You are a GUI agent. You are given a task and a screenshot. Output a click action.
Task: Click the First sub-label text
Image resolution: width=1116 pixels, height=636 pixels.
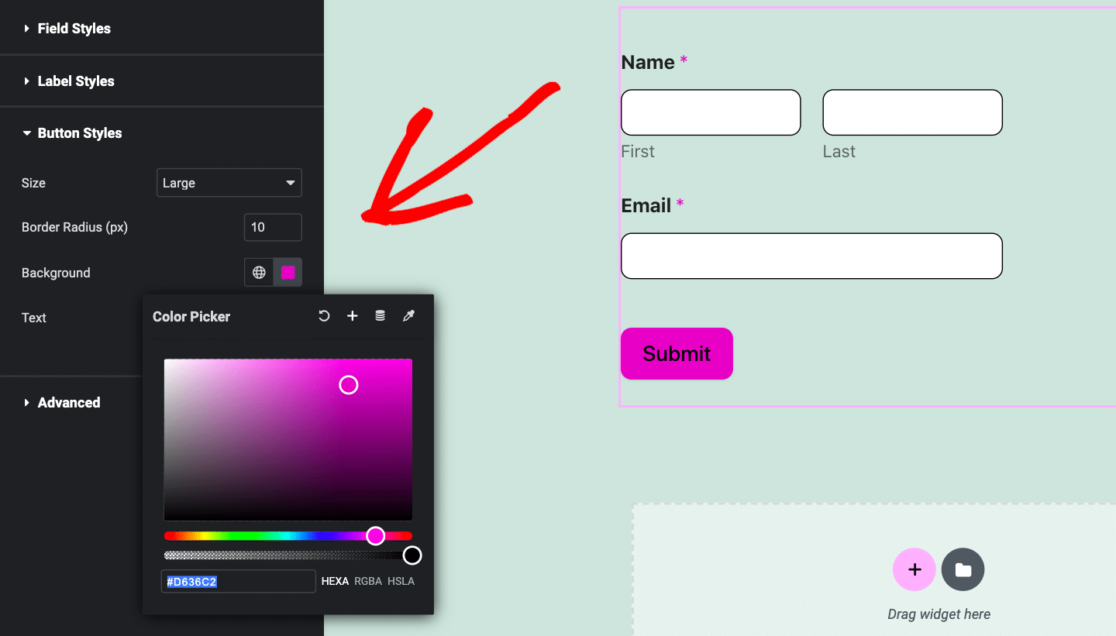pos(638,152)
